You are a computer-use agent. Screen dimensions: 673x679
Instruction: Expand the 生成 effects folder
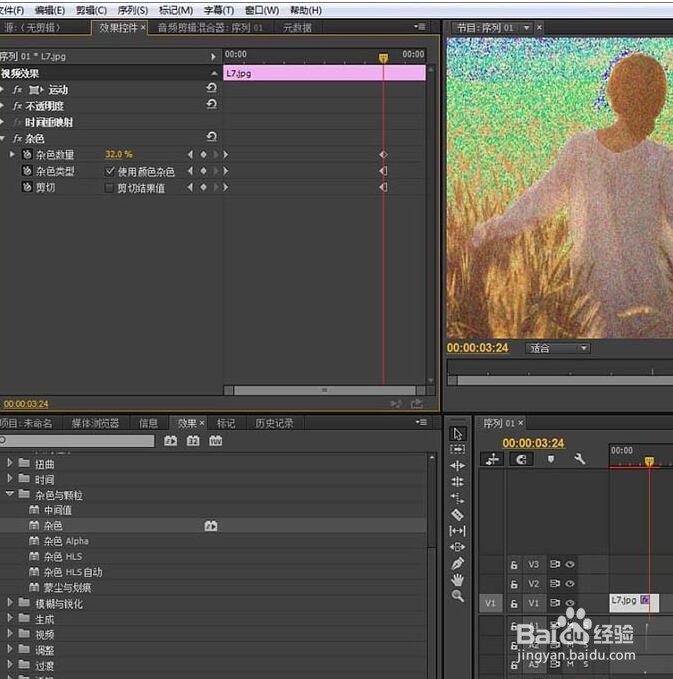pyautogui.click(x=10, y=618)
